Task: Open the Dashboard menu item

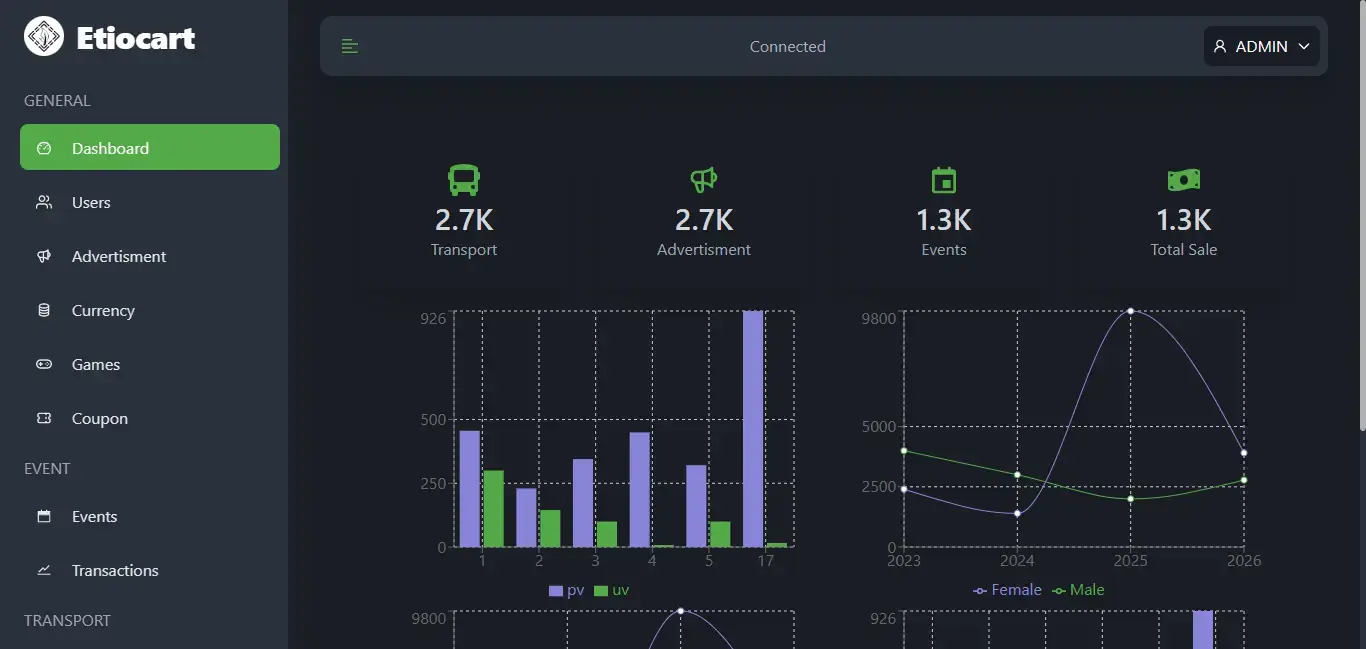Action: coord(150,148)
